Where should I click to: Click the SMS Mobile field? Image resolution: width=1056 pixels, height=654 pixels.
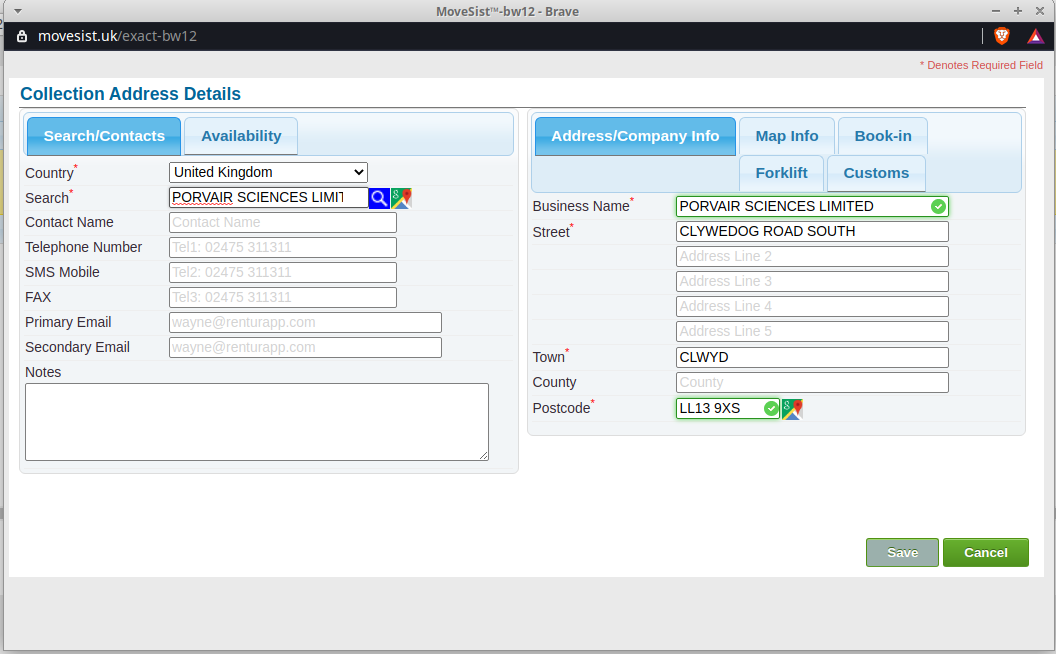pos(283,272)
